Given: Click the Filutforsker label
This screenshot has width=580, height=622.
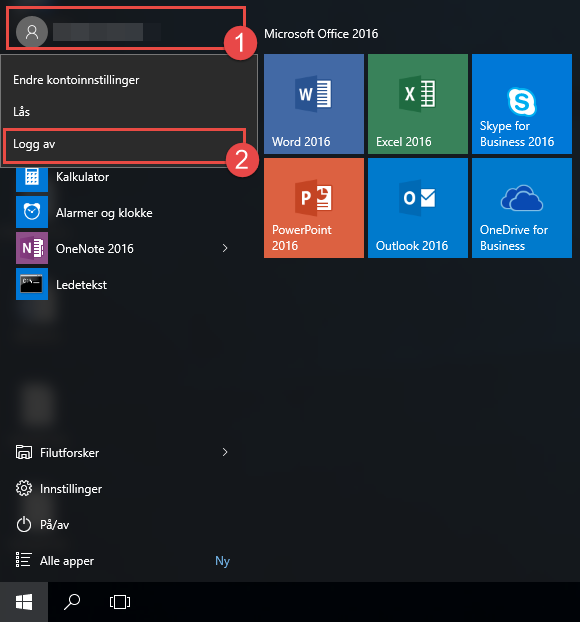Looking at the screenshot, I should [69, 453].
